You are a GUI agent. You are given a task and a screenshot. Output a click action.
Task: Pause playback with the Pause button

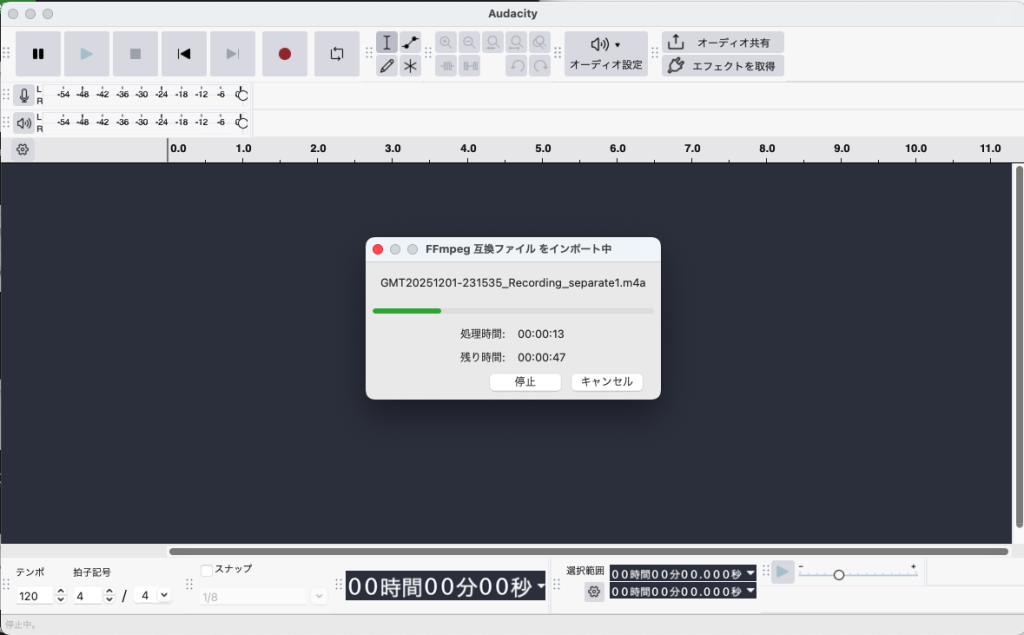click(38, 53)
